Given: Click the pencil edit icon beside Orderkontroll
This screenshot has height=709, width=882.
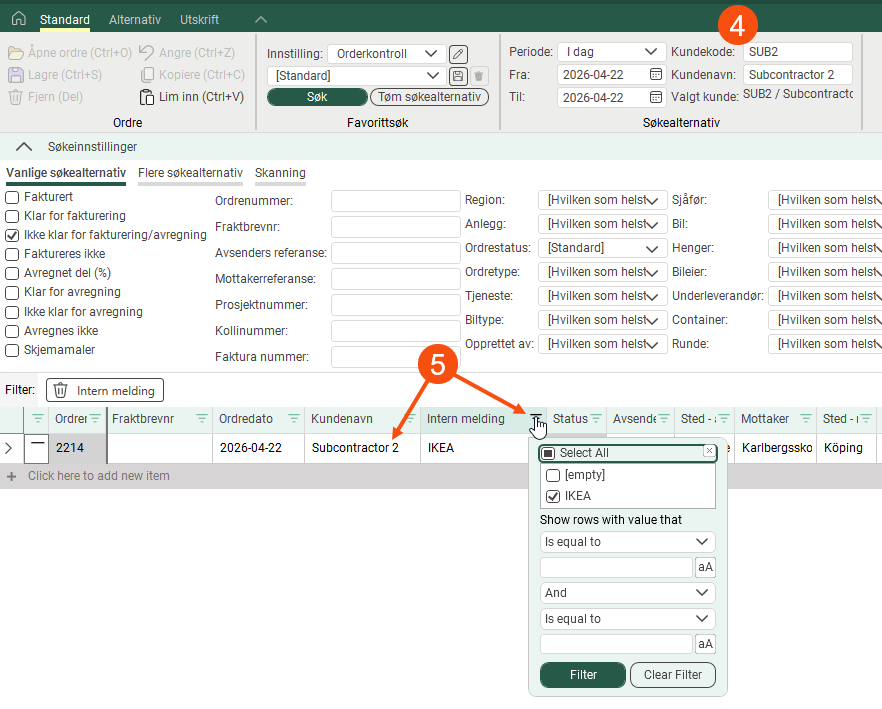Looking at the screenshot, I should (x=458, y=54).
